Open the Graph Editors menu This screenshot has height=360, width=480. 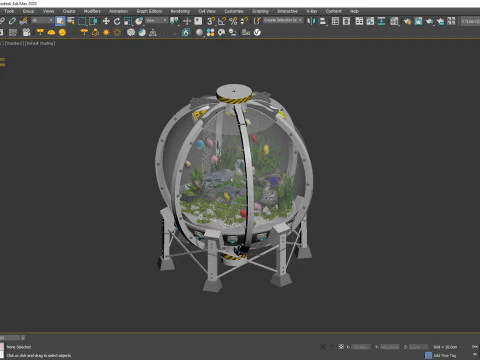tap(149, 11)
